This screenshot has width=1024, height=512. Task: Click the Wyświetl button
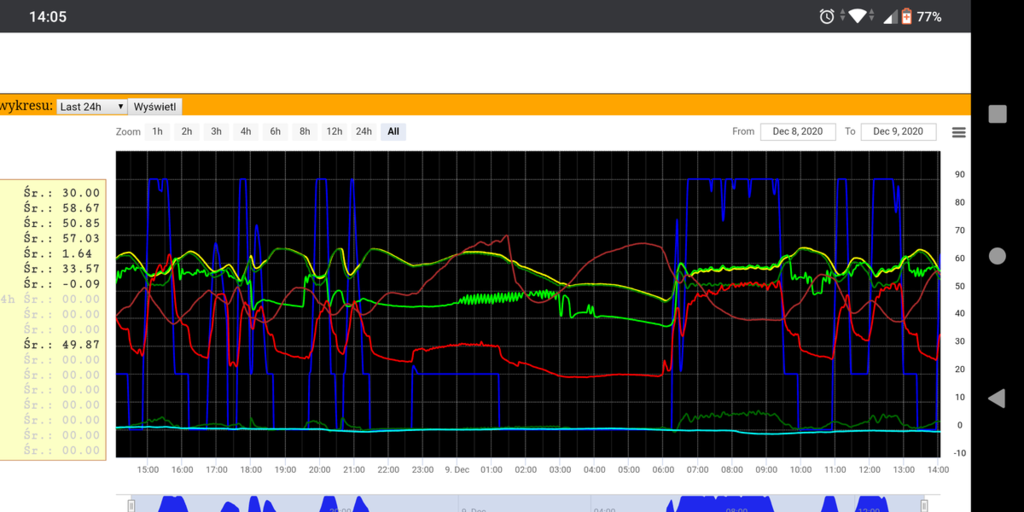coord(154,106)
